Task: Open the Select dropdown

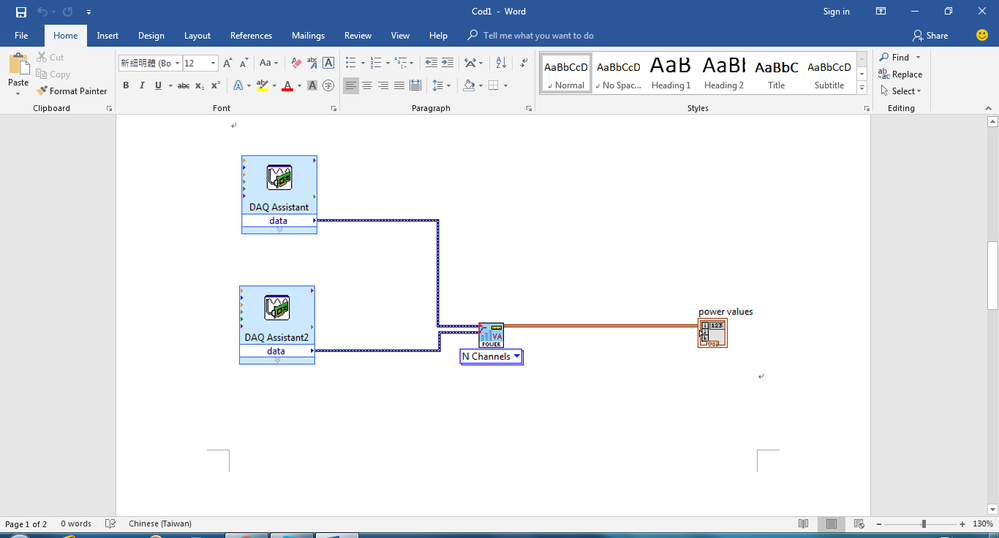Action: (900, 91)
